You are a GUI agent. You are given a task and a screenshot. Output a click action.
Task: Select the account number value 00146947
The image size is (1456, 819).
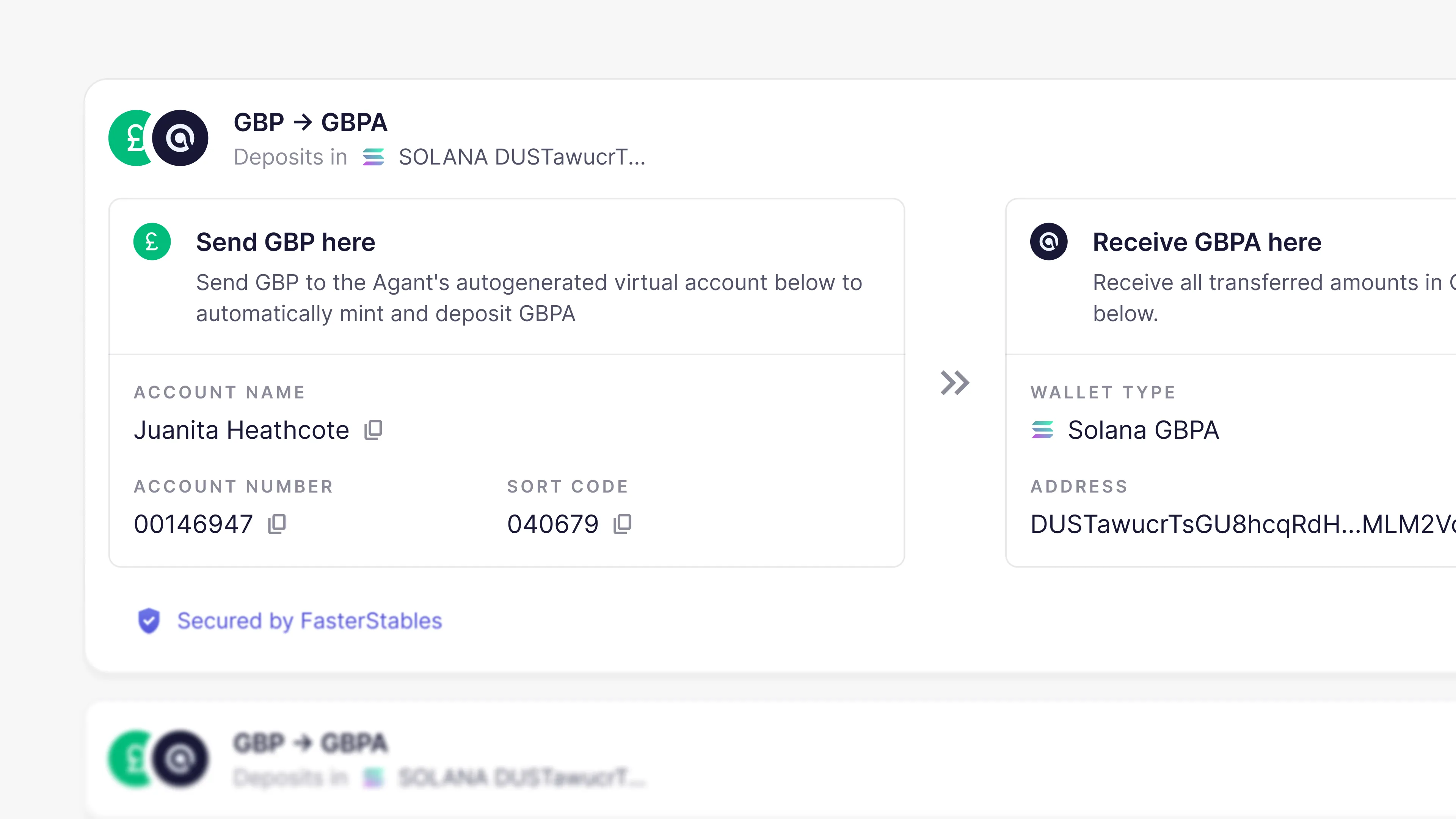[x=193, y=524]
